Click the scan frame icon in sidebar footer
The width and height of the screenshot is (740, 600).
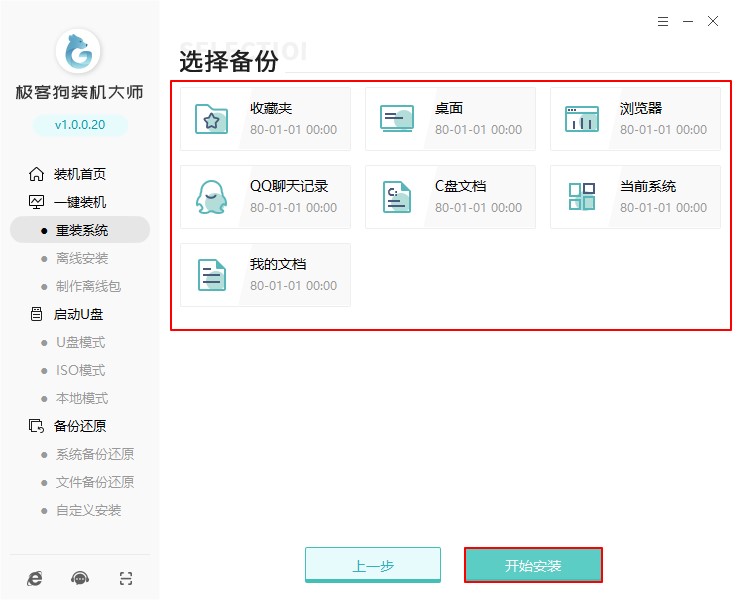125,578
